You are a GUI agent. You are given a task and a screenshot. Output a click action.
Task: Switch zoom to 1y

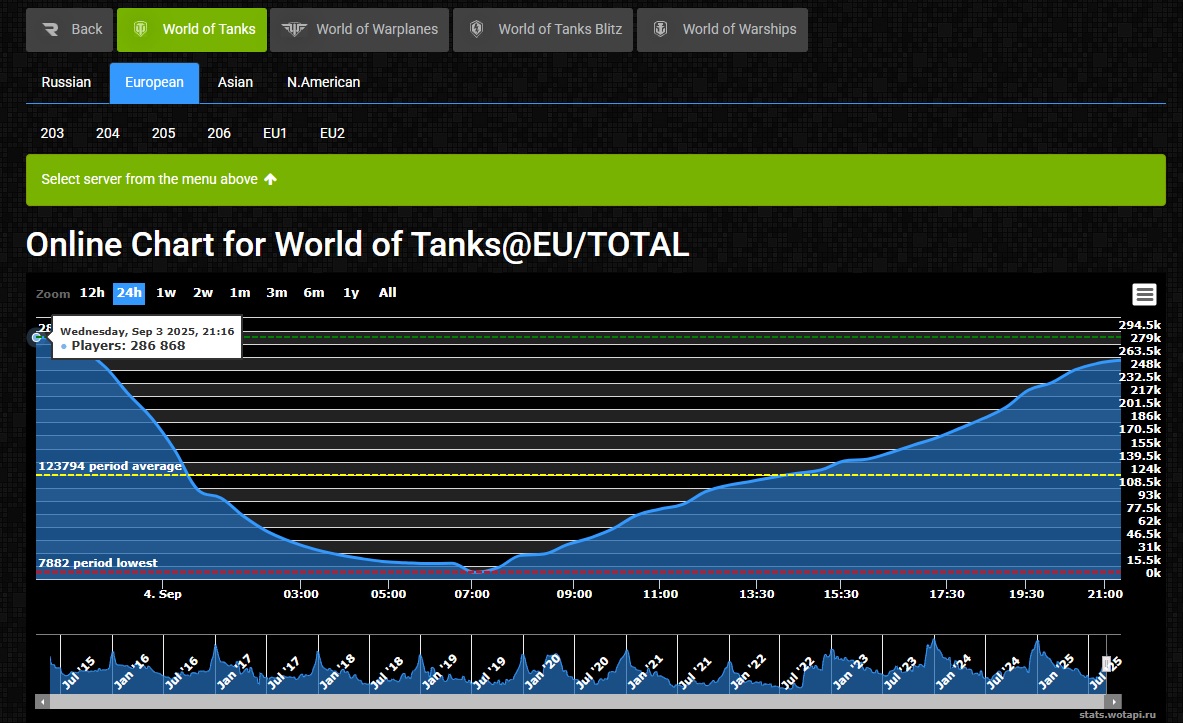(351, 293)
